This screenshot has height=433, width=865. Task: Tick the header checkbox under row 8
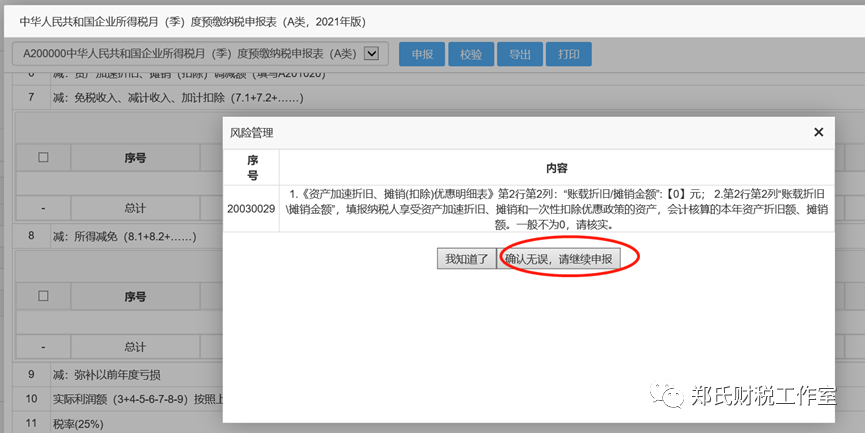(43, 296)
